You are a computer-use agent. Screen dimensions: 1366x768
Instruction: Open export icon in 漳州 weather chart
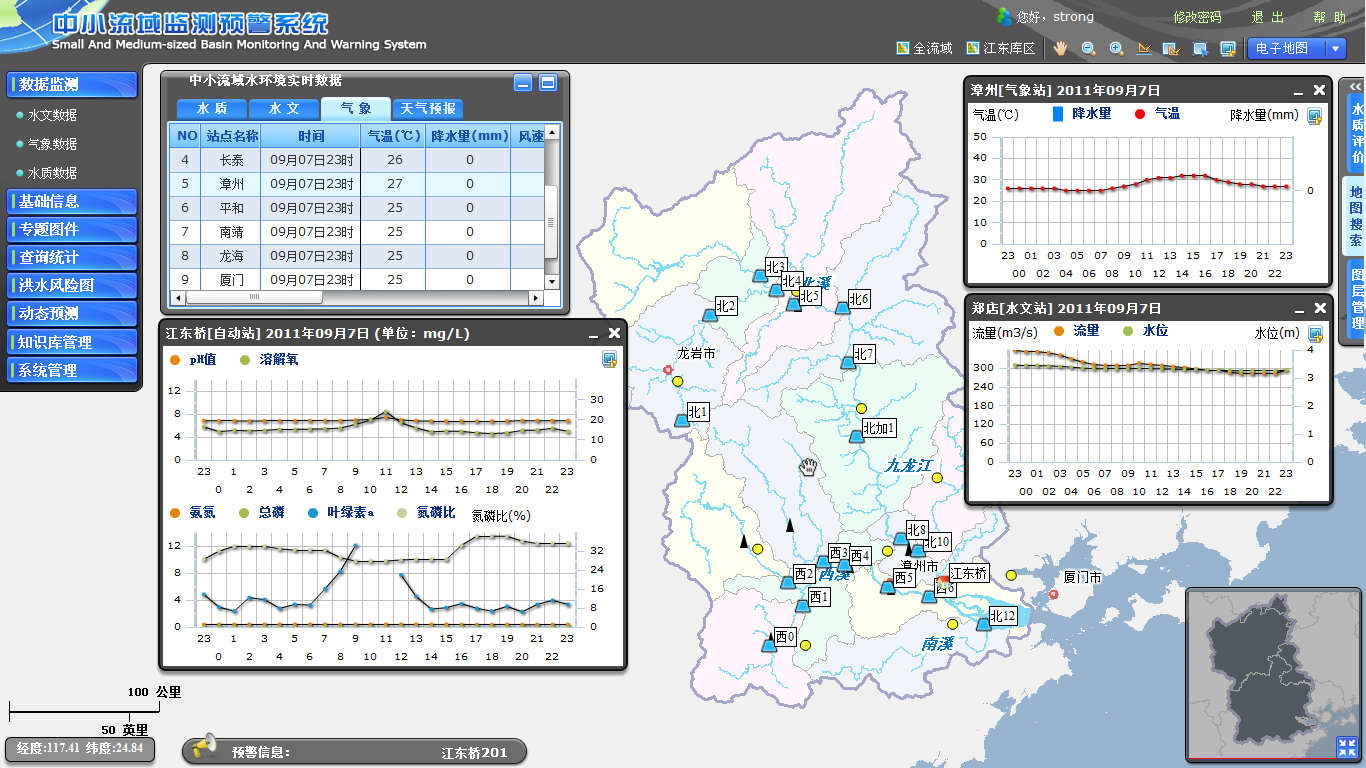pyautogui.click(x=1315, y=116)
